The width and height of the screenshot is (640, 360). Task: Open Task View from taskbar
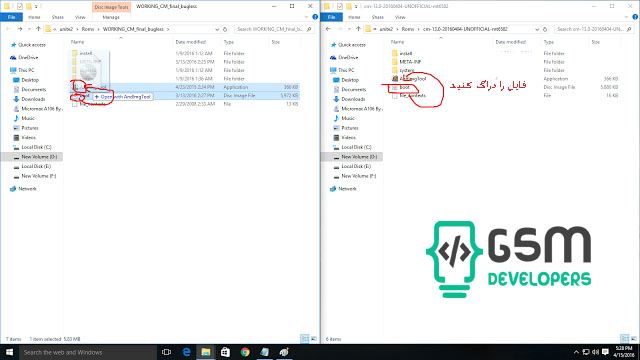(x=166, y=352)
